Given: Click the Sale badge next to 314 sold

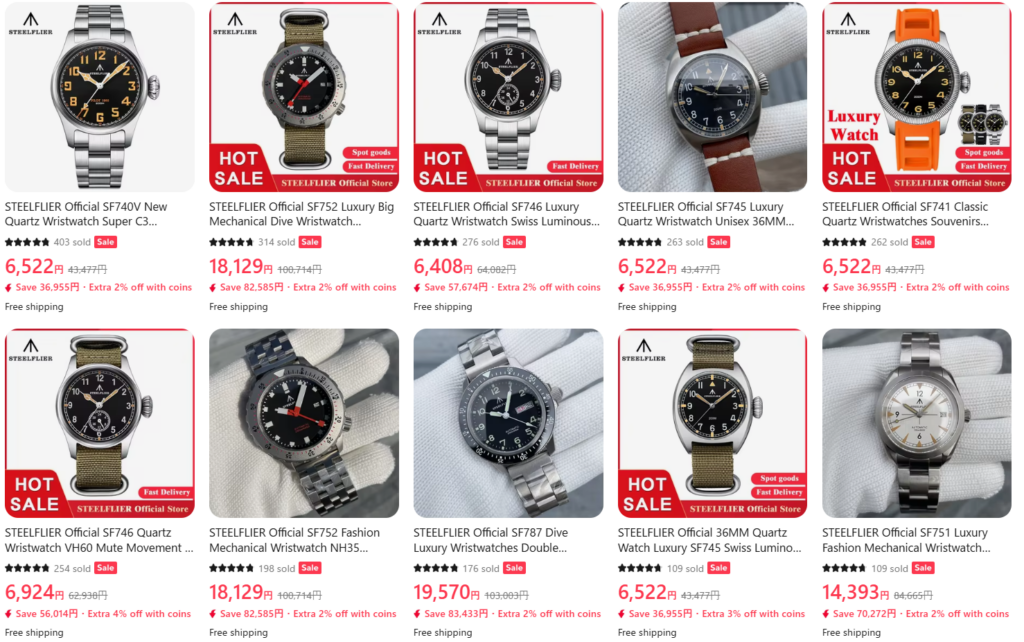Looking at the screenshot, I should 310,242.
